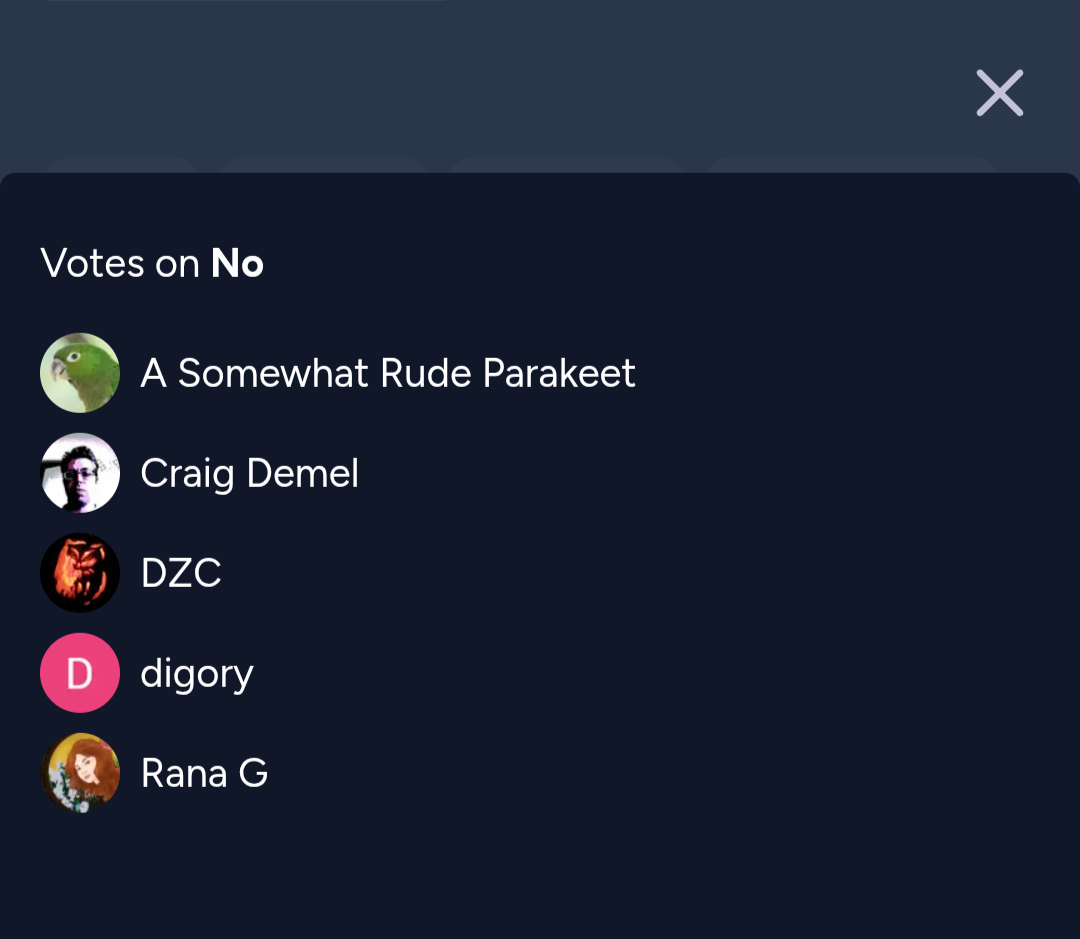Click the "Votes on" heading text

120,263
